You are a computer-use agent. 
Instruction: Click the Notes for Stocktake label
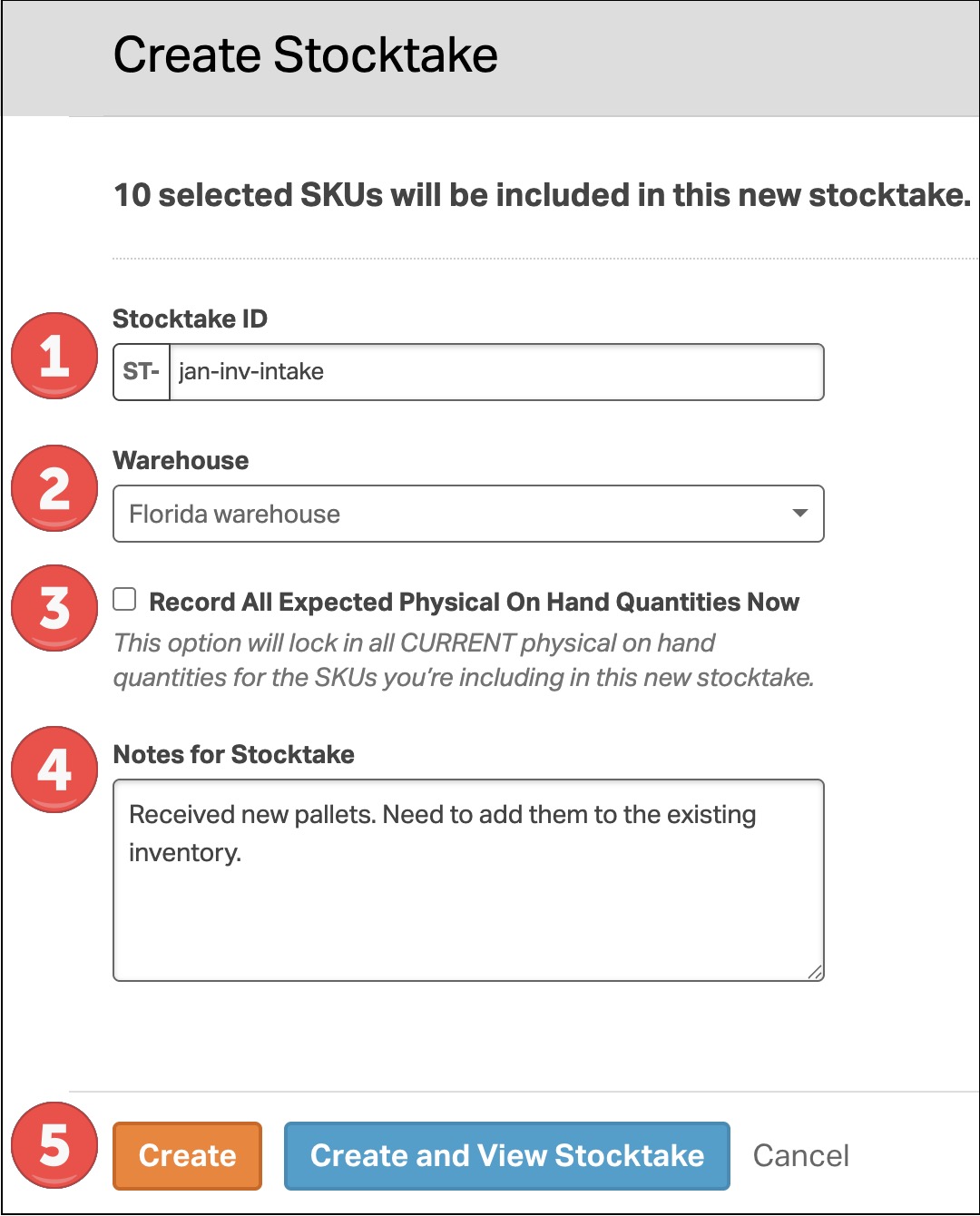pyautogui.click(x=233, y=755)
